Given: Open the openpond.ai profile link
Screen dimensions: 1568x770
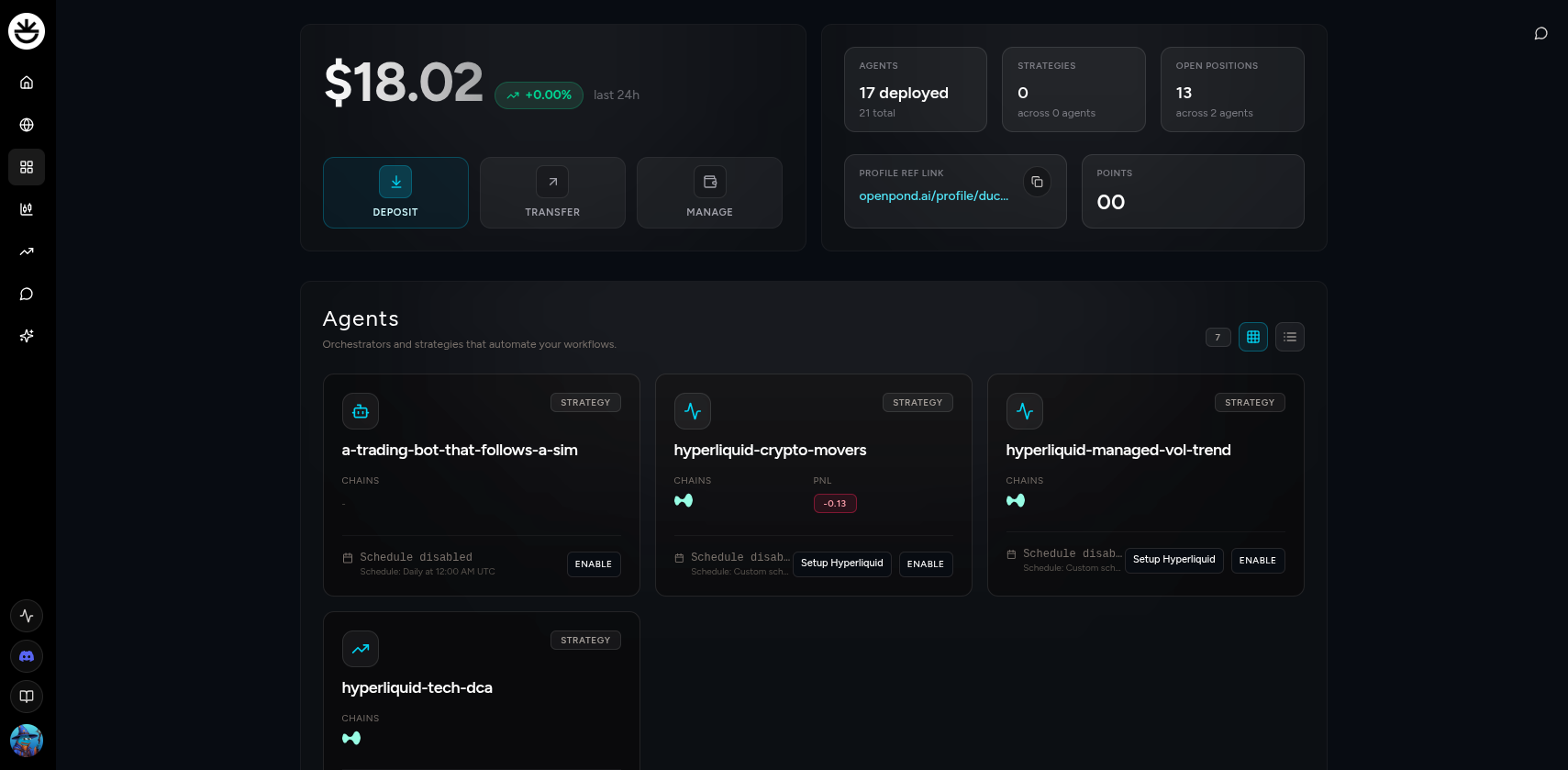Looking at the screenshot, I should (x=933, y=196).
